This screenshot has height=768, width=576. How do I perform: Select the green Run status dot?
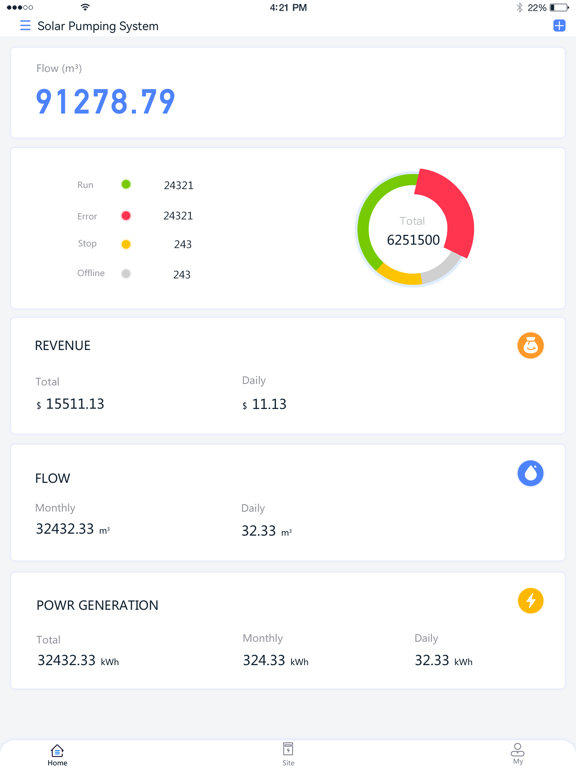pyautogui.click(x=126, y=185)
